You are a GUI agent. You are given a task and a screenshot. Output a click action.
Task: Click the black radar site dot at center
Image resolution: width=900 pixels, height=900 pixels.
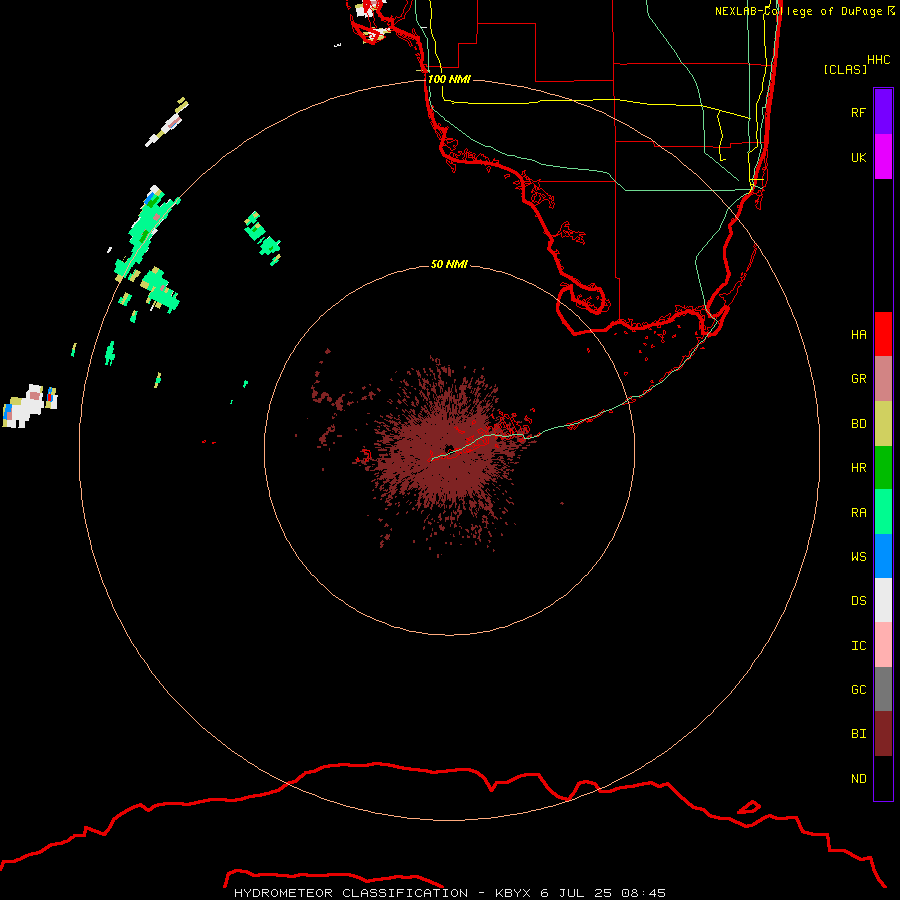(x=449, y=449)
